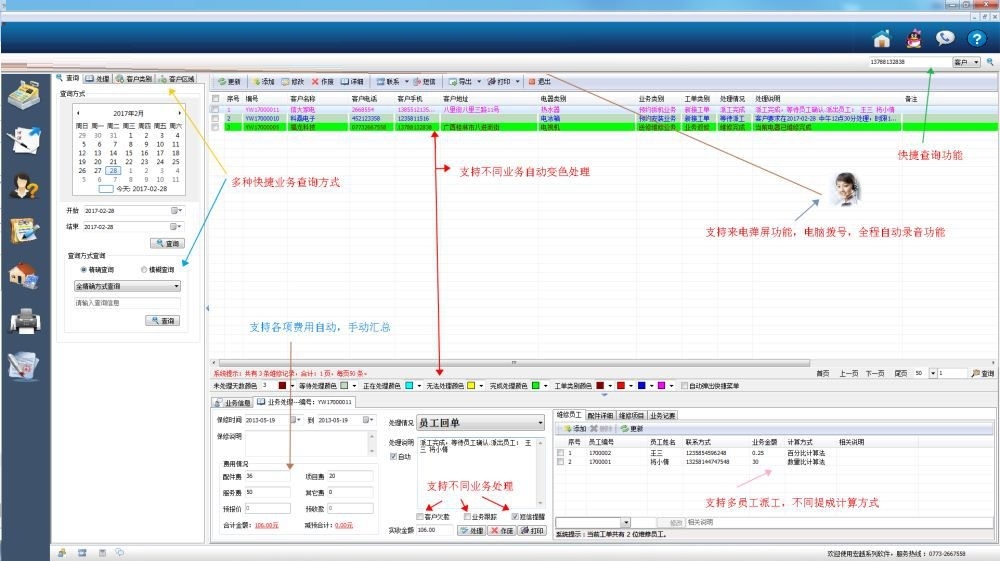
Task: Click the 下一页 next page link
Action: pos(875,374)
